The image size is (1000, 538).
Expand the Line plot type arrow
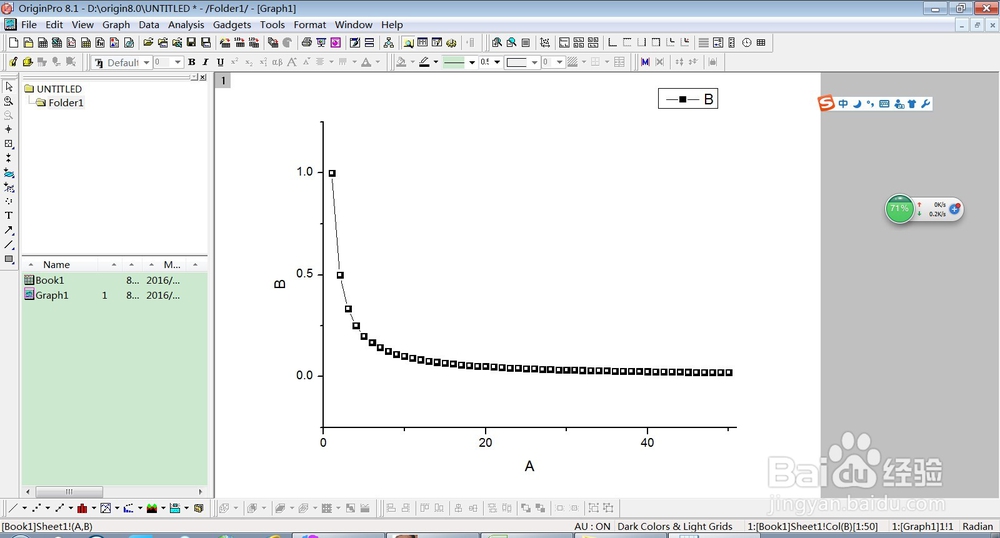tap(24, 508)
